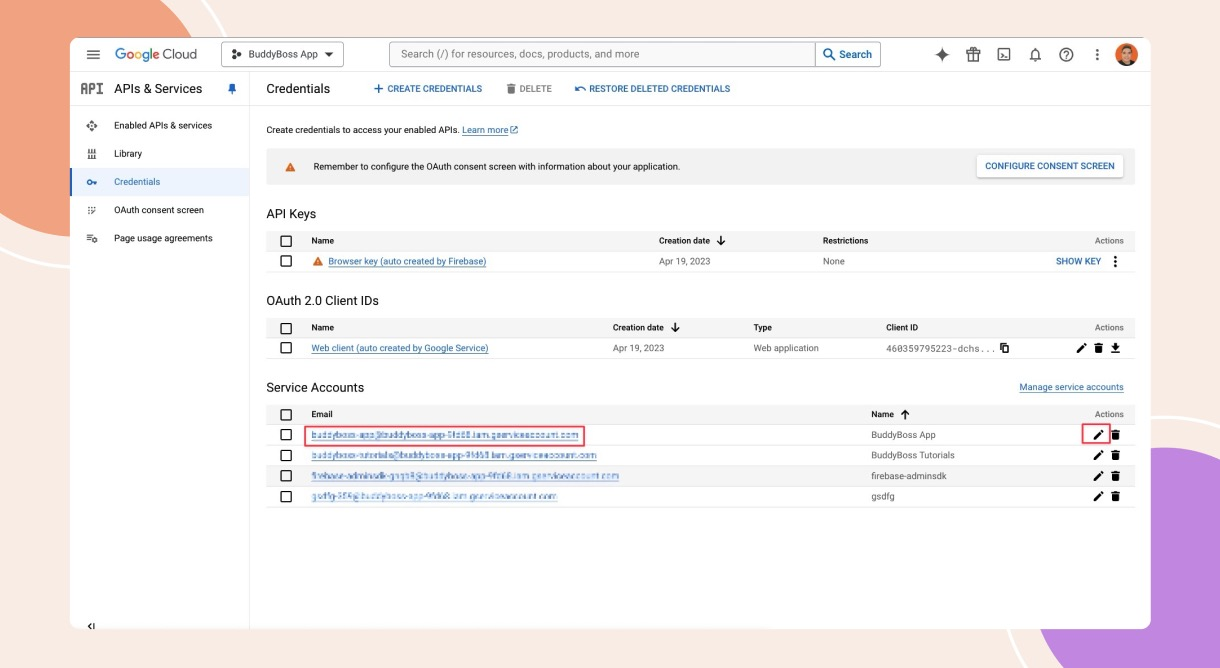
Task: Check the Web client row checkbox
Action: pyautogui.click(x=286, y=348)
